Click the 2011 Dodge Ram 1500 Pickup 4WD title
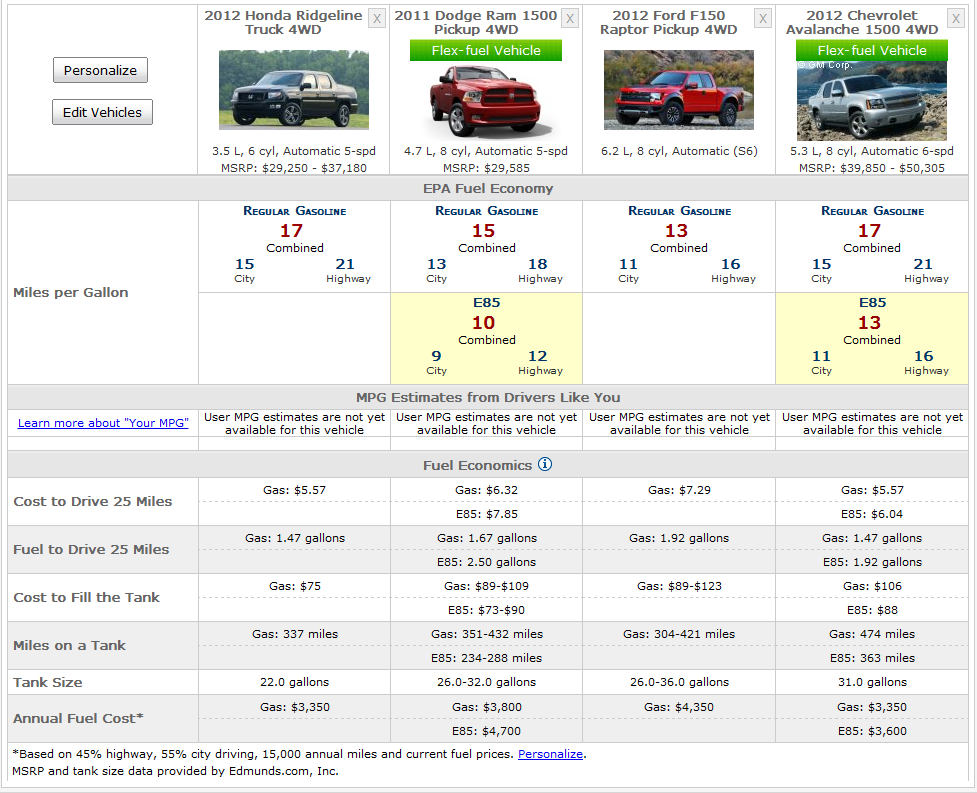The image size is (977, 793). (x=476, y=22)
